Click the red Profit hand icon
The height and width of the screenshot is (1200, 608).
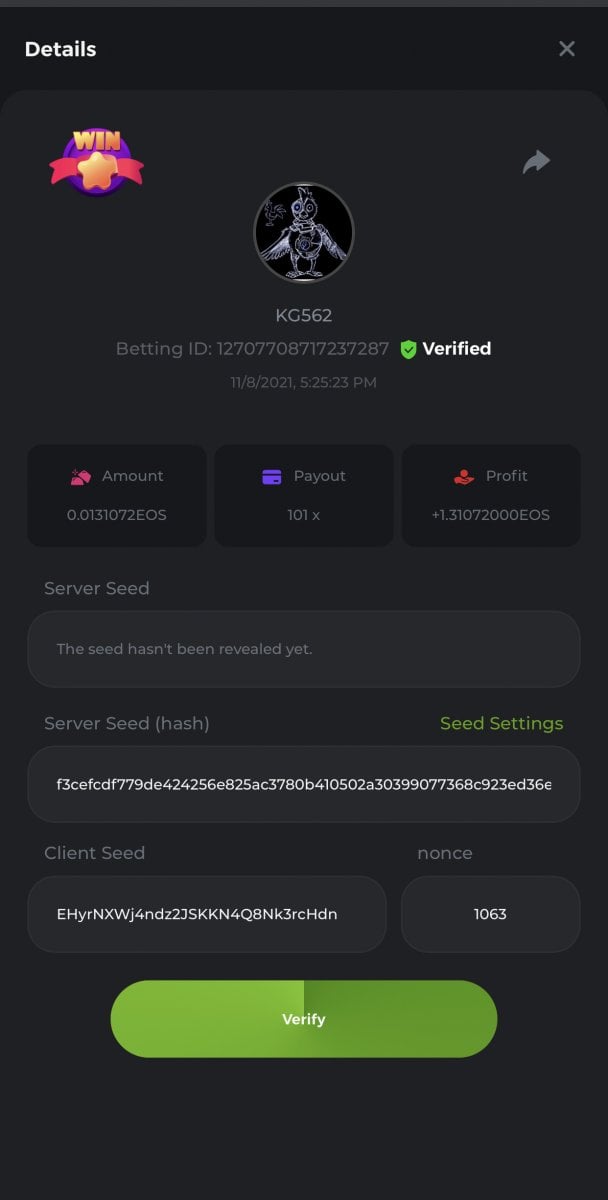point(463,477)
